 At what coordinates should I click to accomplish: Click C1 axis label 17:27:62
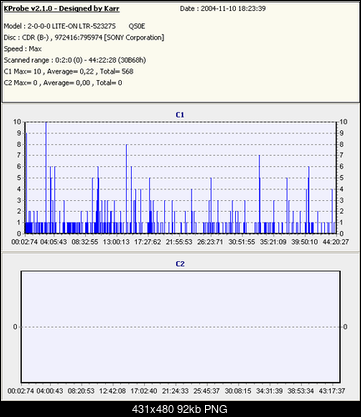point(148,242)
